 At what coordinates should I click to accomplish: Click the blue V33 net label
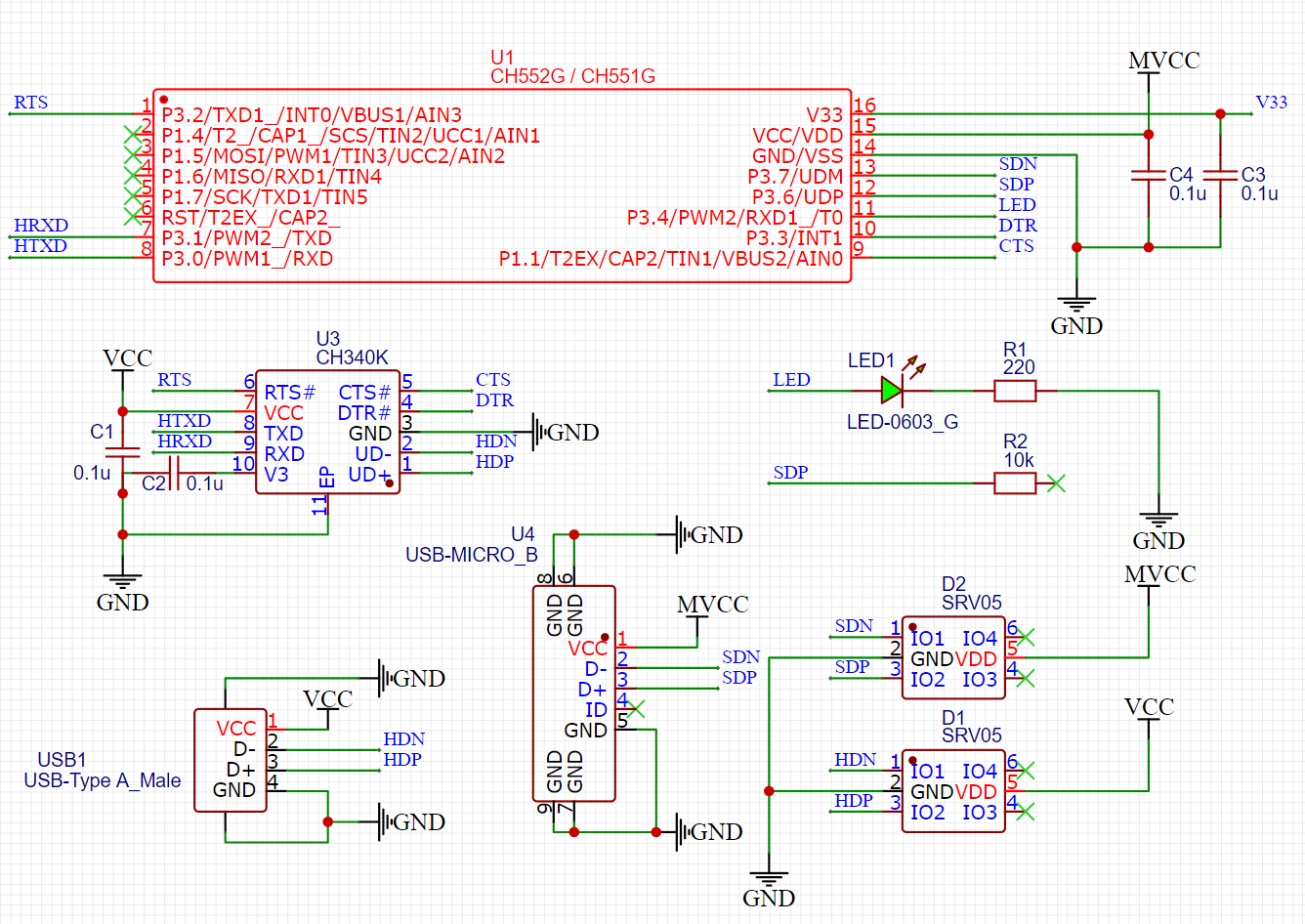(1271, 102)
